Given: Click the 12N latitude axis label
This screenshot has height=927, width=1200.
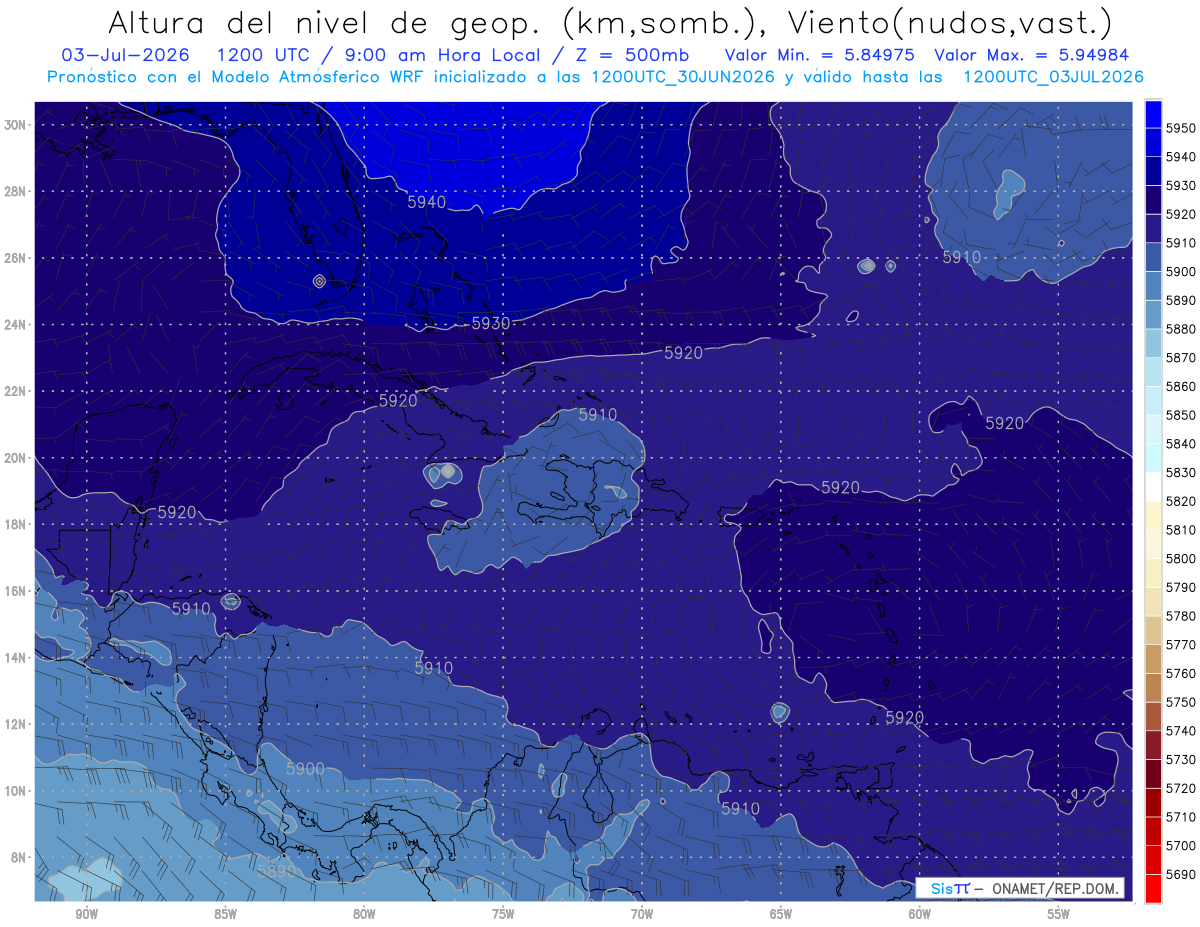Looking at the screenshot, I should pos(15,724).
